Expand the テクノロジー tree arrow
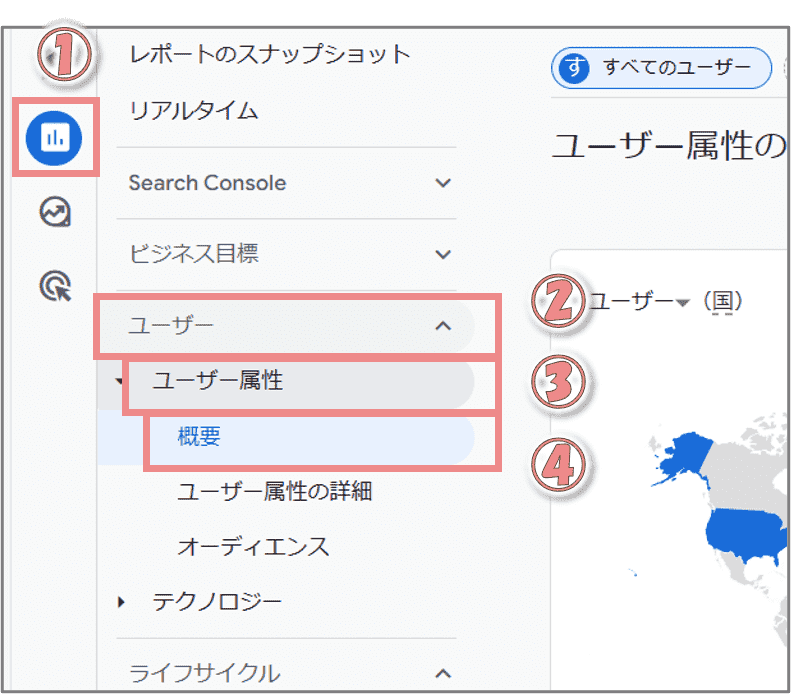Viewport: 791px width, 694px height. click(x=122, y=602)
